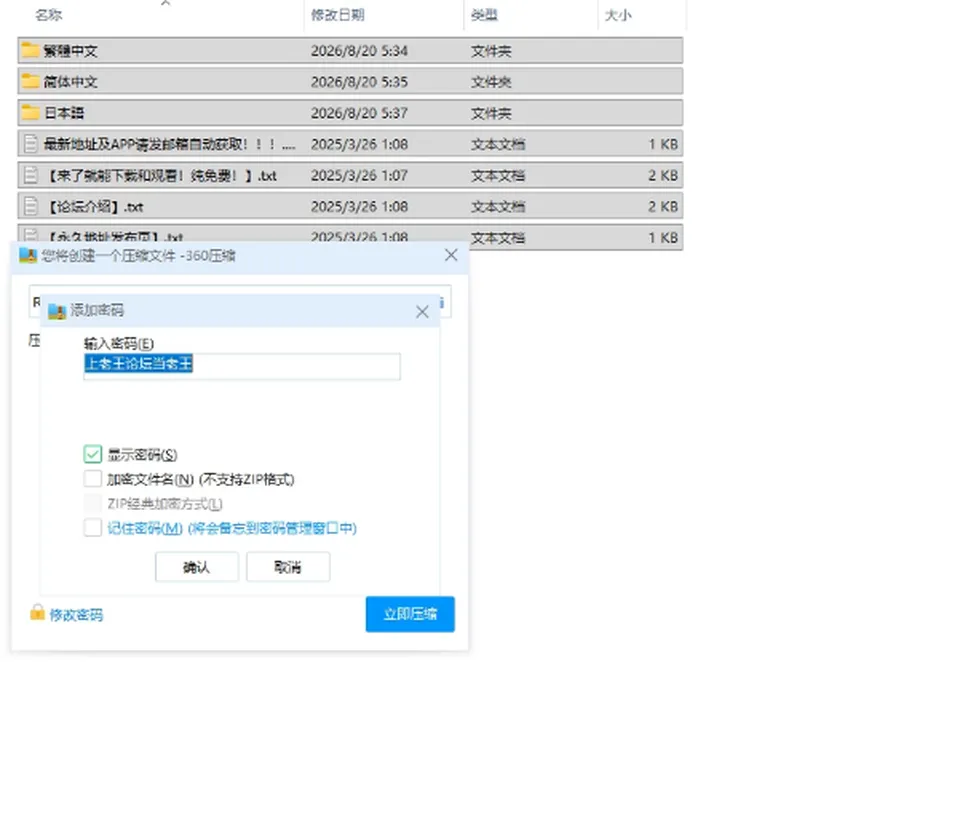This screenshot has width=960, height=834.
Task: Click the 日本語 folder icon
Action: coord(30,112)
